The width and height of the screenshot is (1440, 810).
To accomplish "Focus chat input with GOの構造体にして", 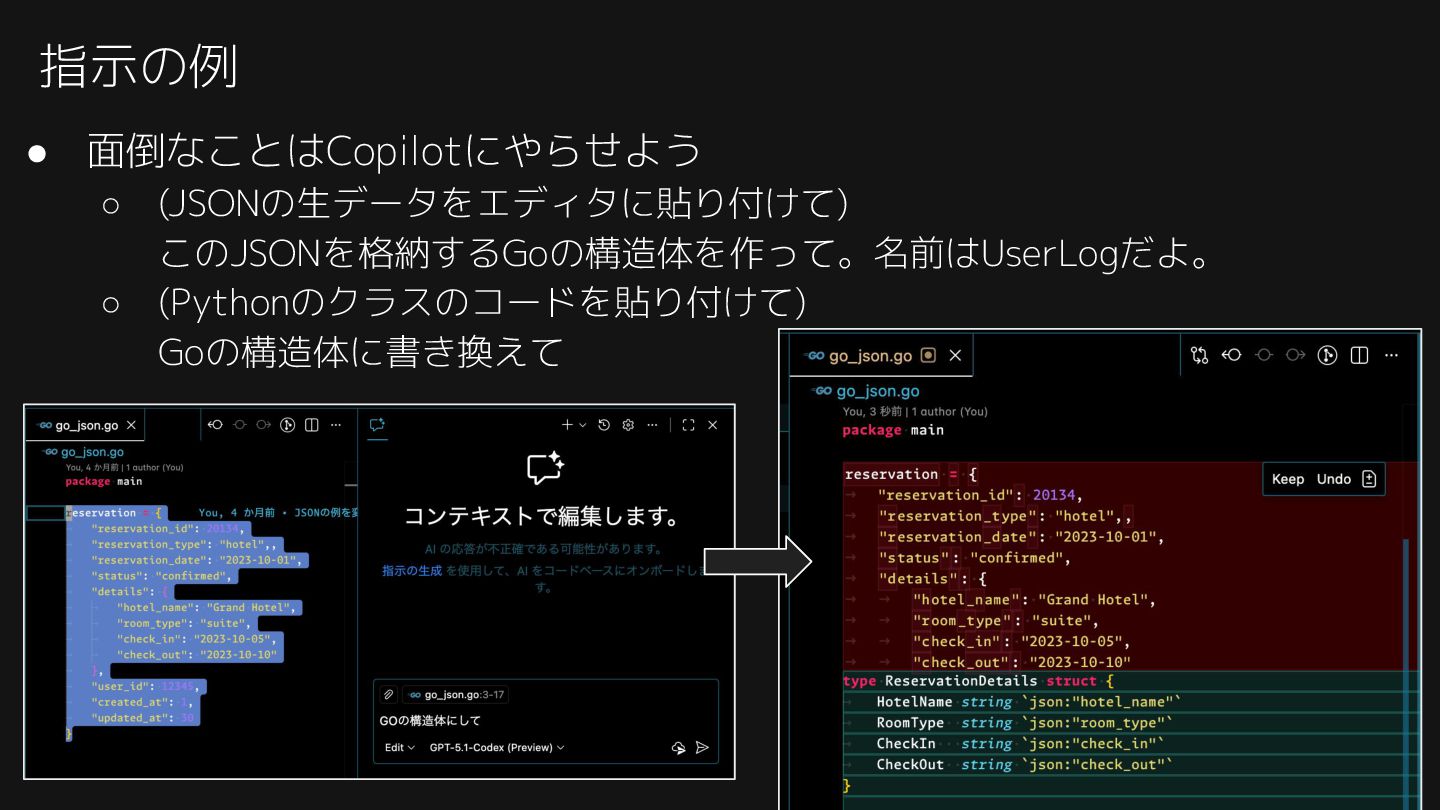I will 546,721.
